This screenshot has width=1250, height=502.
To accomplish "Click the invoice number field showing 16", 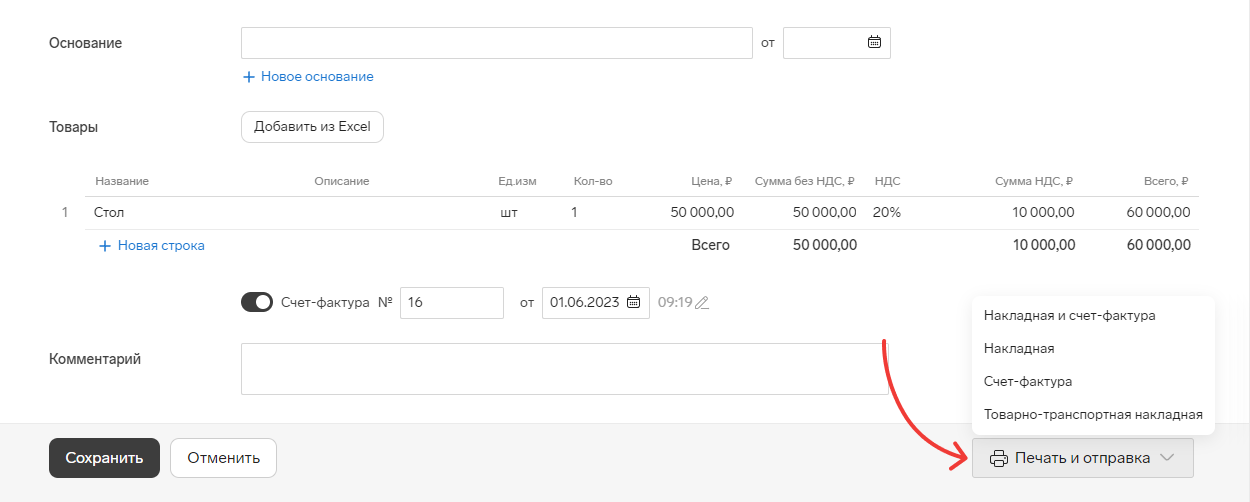I will [452, 303].
